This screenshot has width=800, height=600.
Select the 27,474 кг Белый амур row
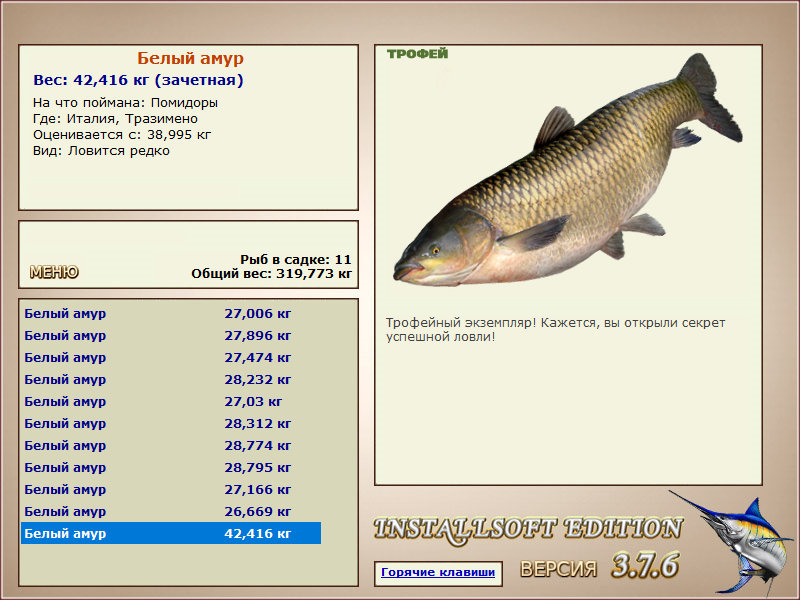tap(171, 358)
